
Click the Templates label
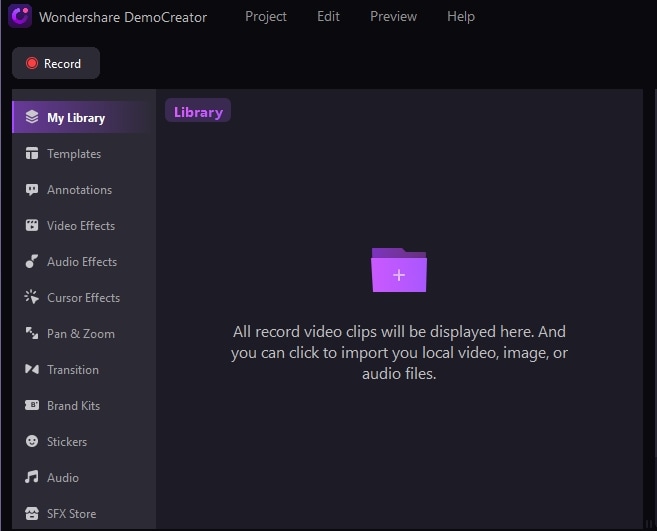point(74,154)
